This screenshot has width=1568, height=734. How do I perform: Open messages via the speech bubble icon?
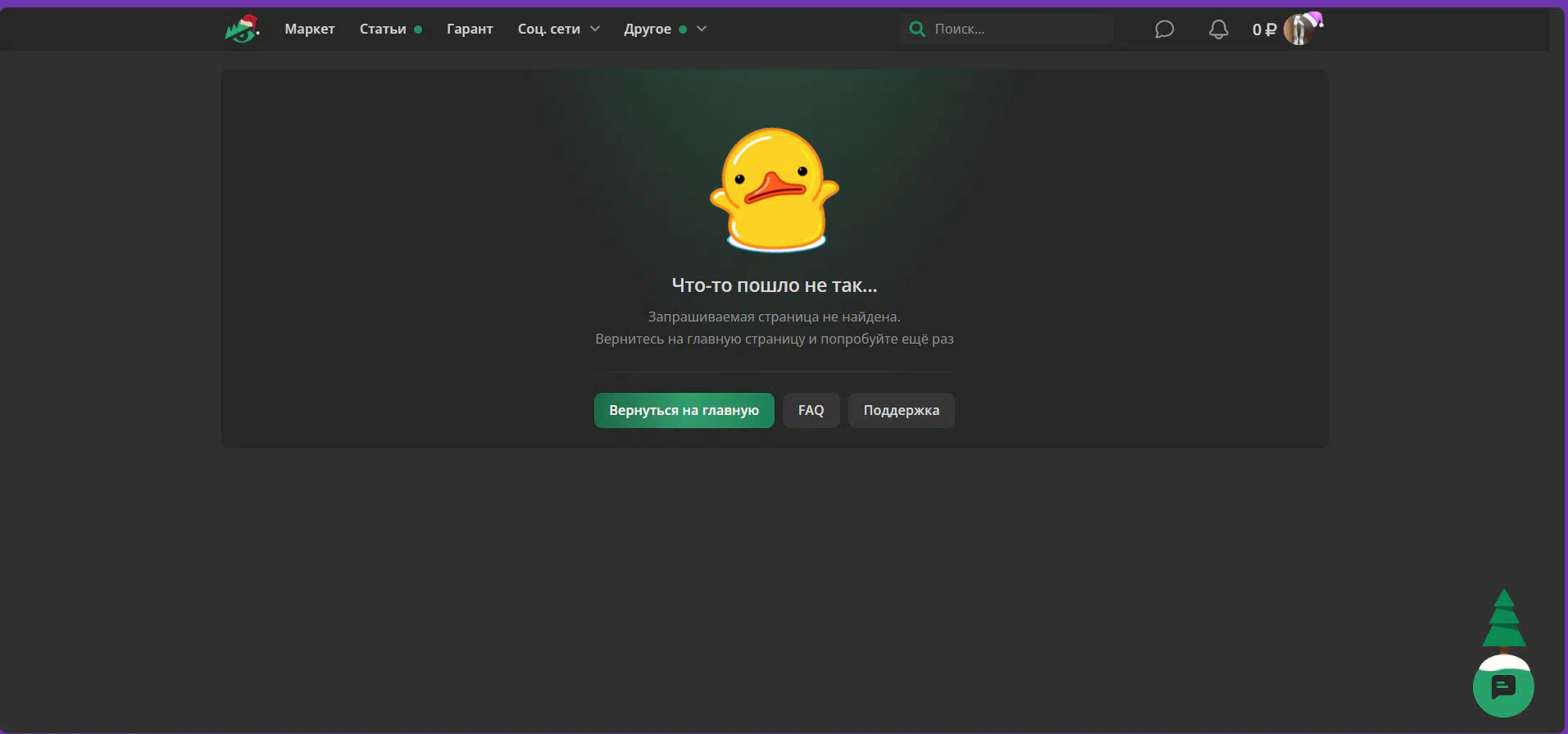pos(1164,30)
